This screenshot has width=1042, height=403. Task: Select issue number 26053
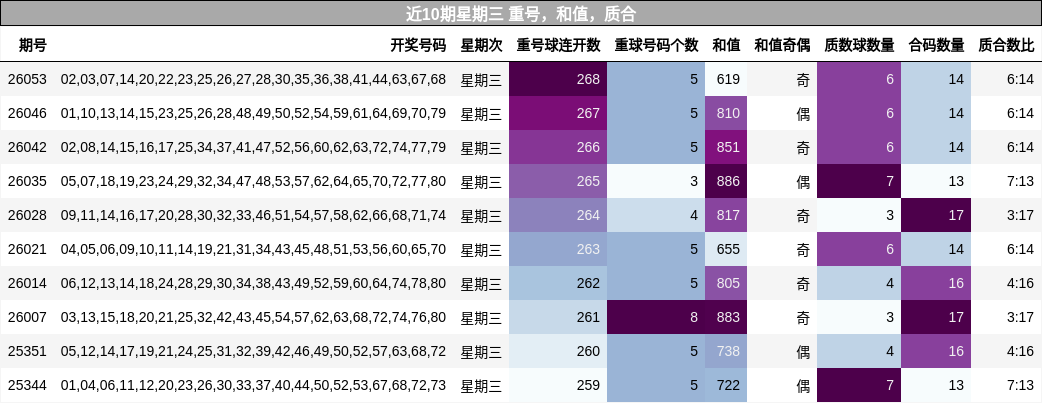(x=27, y=79)
